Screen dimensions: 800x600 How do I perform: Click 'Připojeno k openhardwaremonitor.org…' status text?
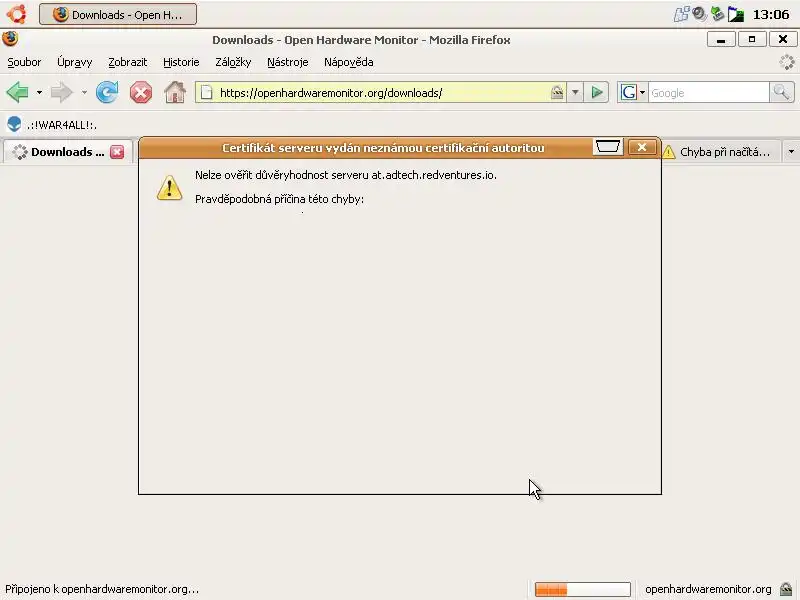coord(102,589)
